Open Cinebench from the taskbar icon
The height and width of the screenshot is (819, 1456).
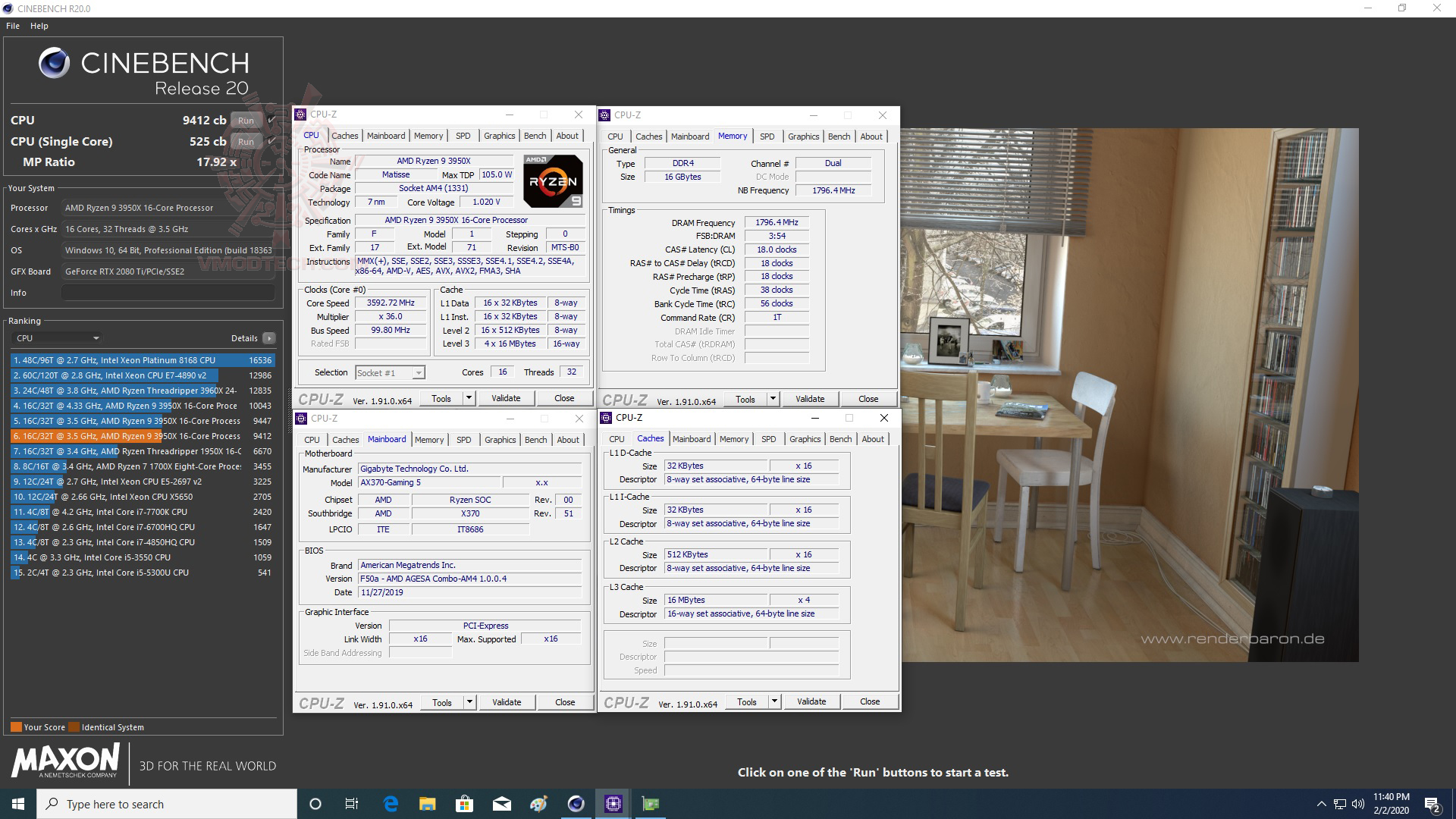(576, 804)
